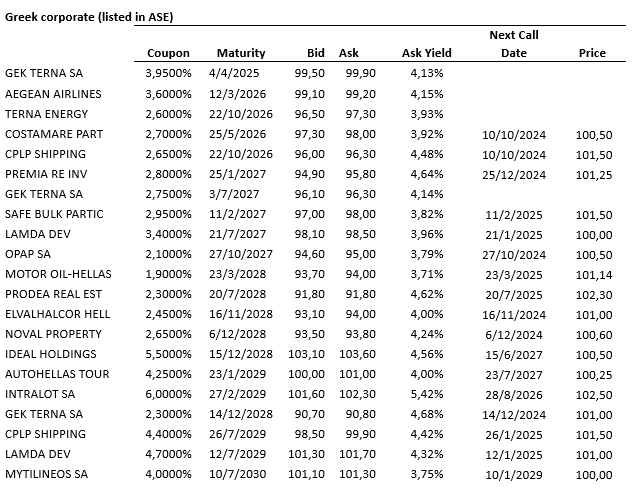Click the ELVALHALCOR HELL row name
The image size is (637, 492).
tap(58, 314)
